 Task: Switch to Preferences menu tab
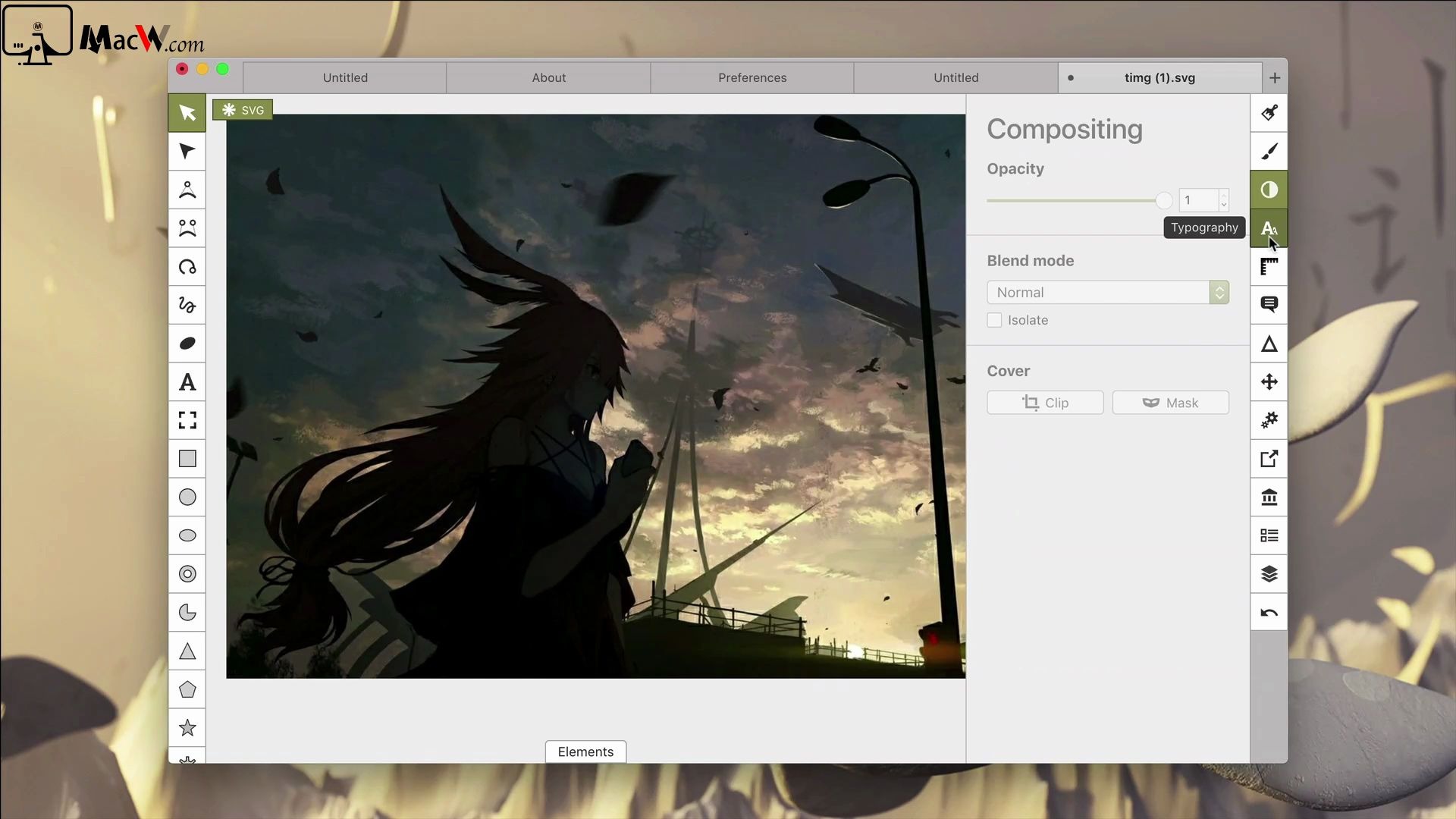(x=752, y=77)
